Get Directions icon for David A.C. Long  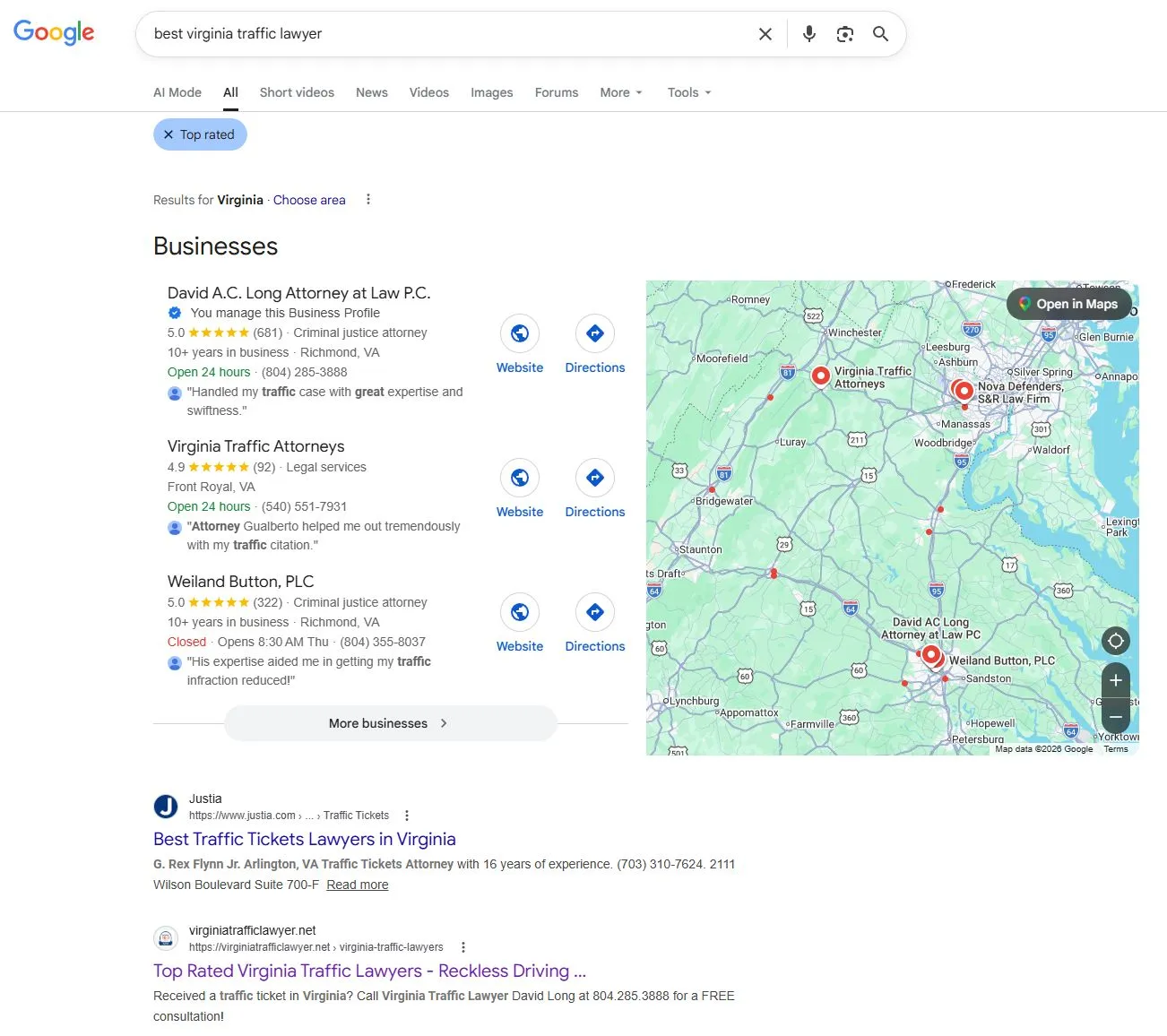[x=595, y=333]
